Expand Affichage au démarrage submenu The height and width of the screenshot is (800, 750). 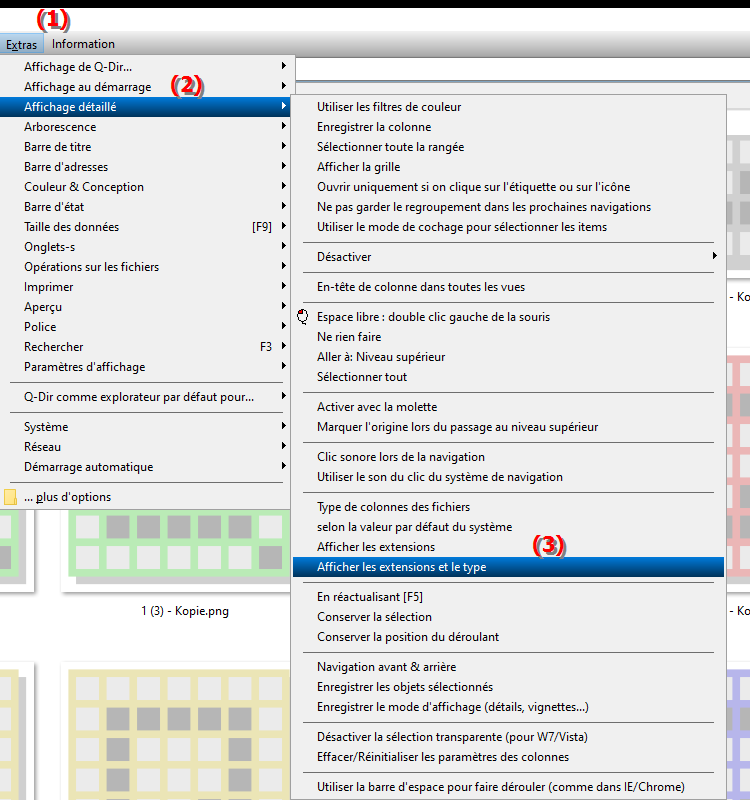(145, 87)
